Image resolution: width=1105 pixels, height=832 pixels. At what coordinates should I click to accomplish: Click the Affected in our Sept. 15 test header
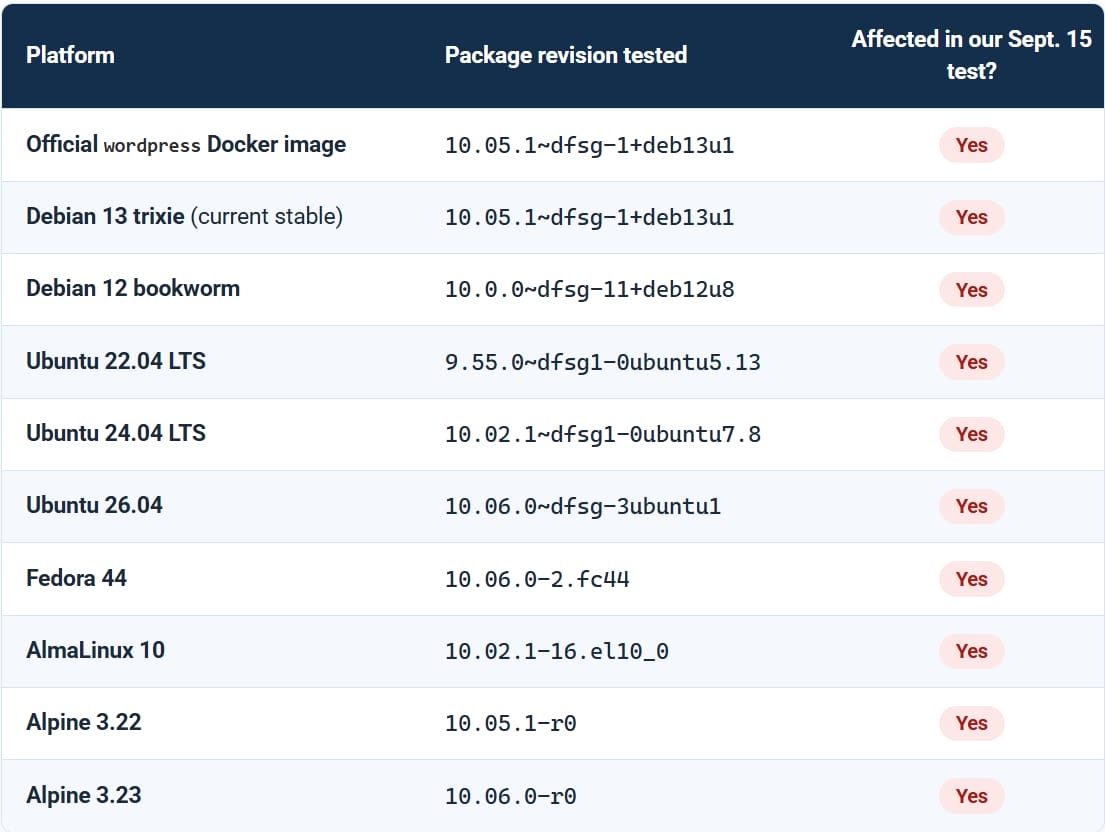(971, 55)
